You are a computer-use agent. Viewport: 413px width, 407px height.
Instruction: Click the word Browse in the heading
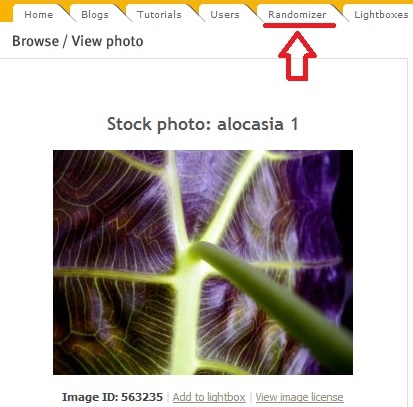pos(35,41)
